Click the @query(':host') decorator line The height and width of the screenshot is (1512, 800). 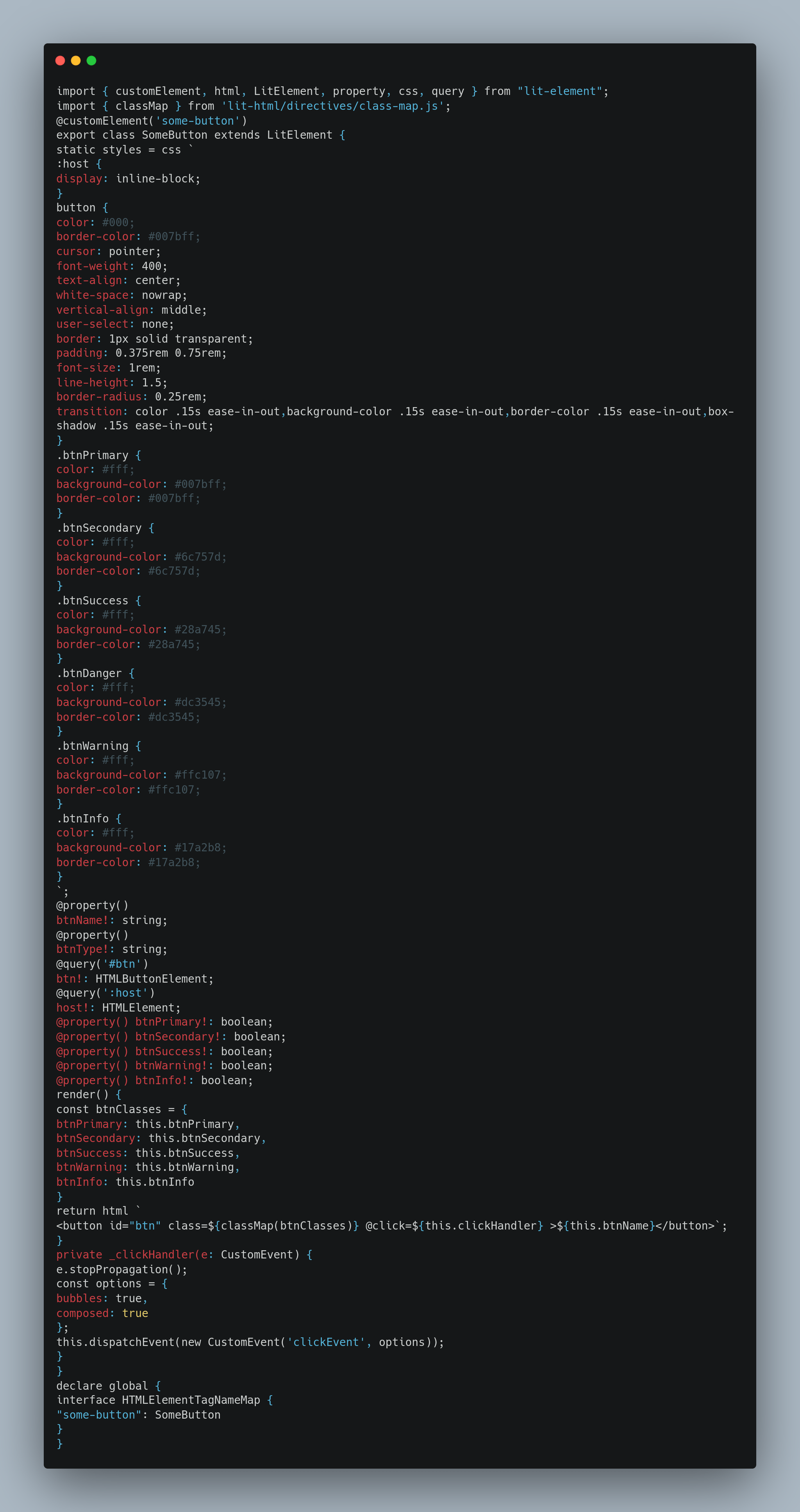[x=105, y=993]
